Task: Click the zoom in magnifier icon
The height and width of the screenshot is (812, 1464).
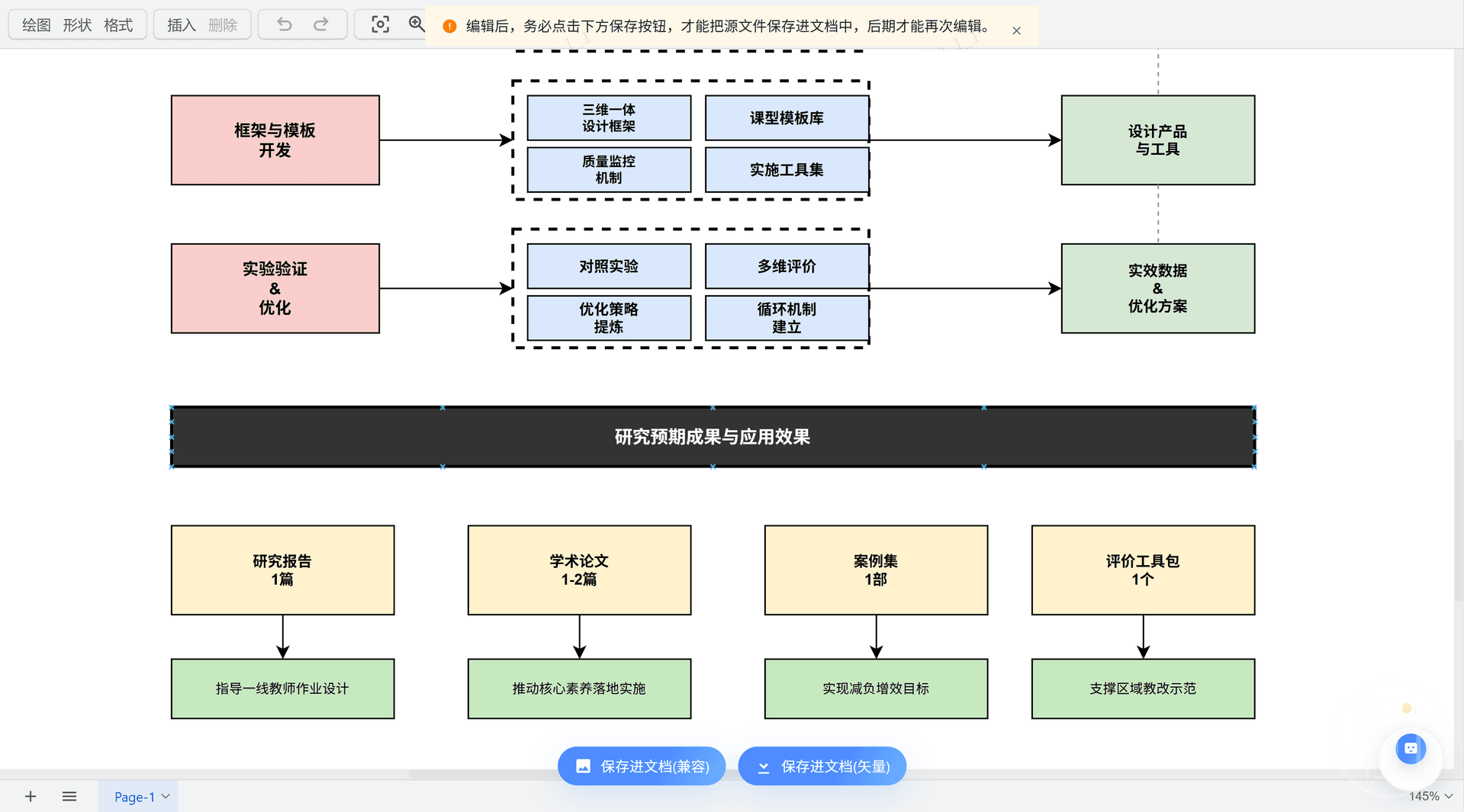Action: point(417,24)
